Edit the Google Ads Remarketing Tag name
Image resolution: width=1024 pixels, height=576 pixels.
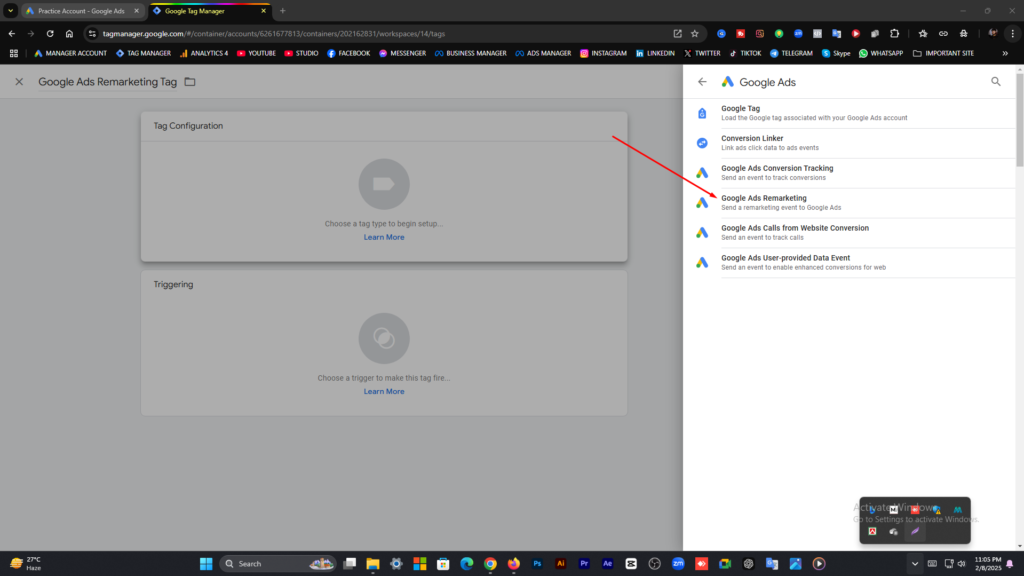(108, 82)
